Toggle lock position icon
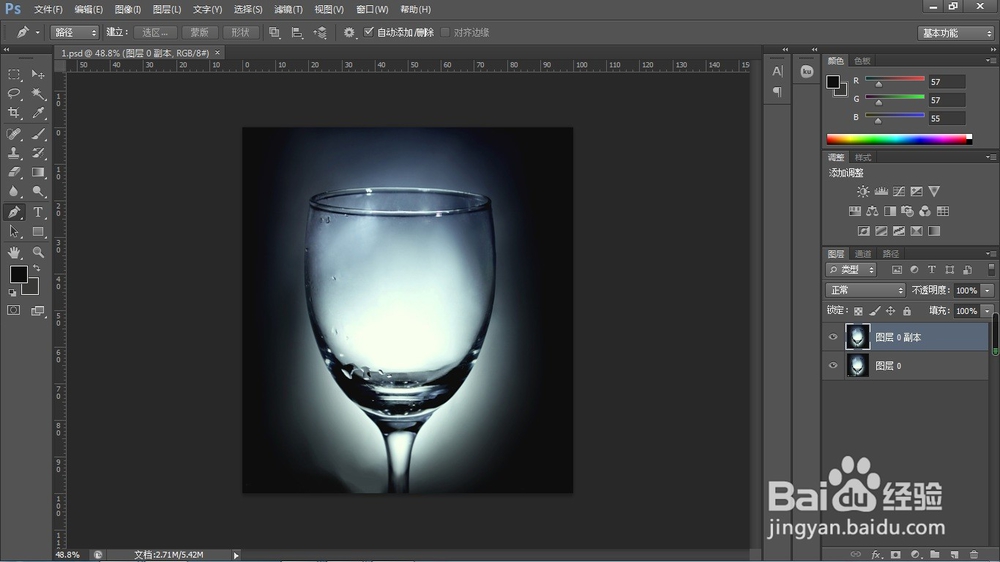The image size is (1000, 562). (890, 311)
